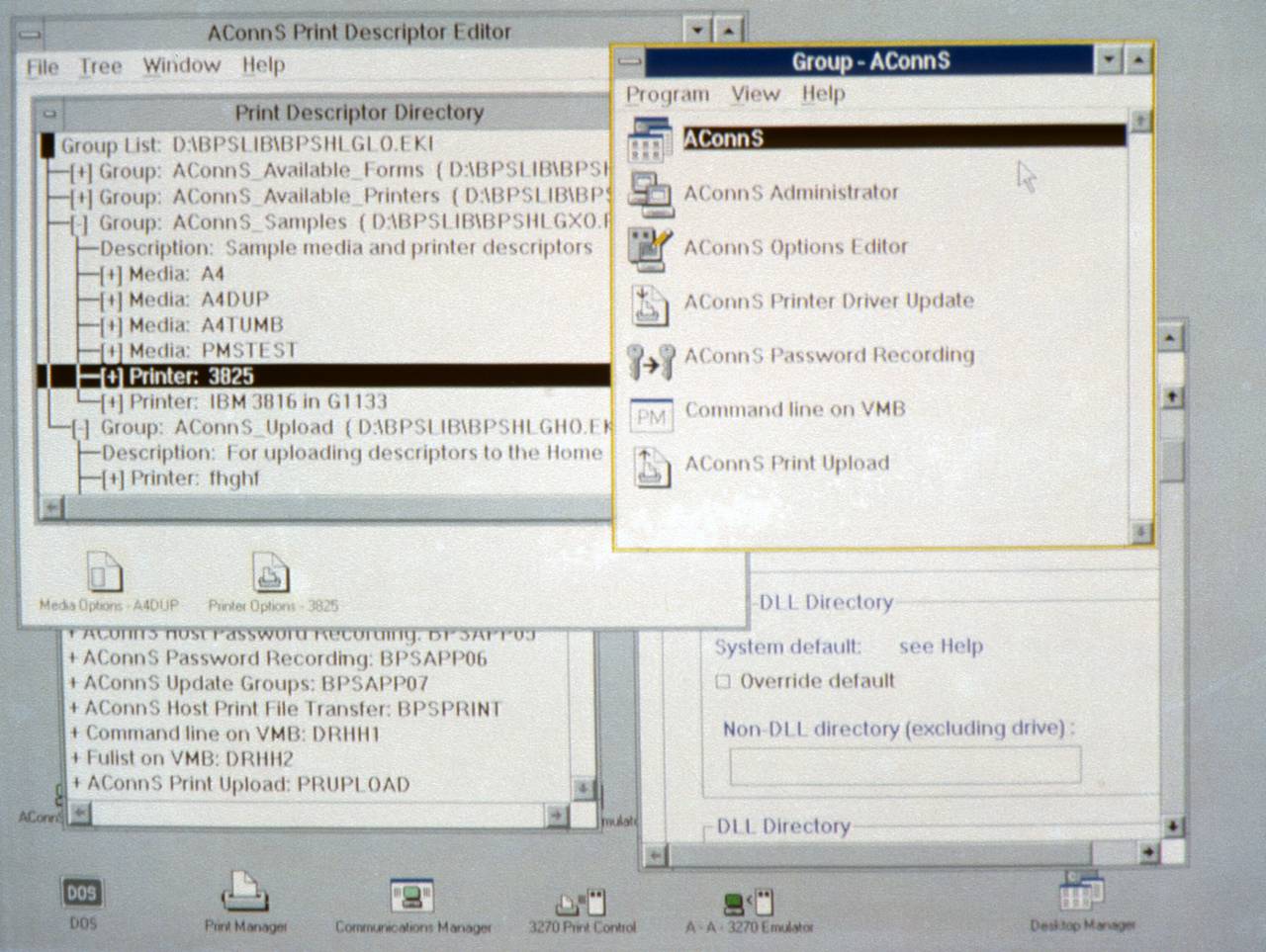Viewport: 1266px width, 952px height.
Task: Collapse the AConnS_Samples group node
Action: 81,223
